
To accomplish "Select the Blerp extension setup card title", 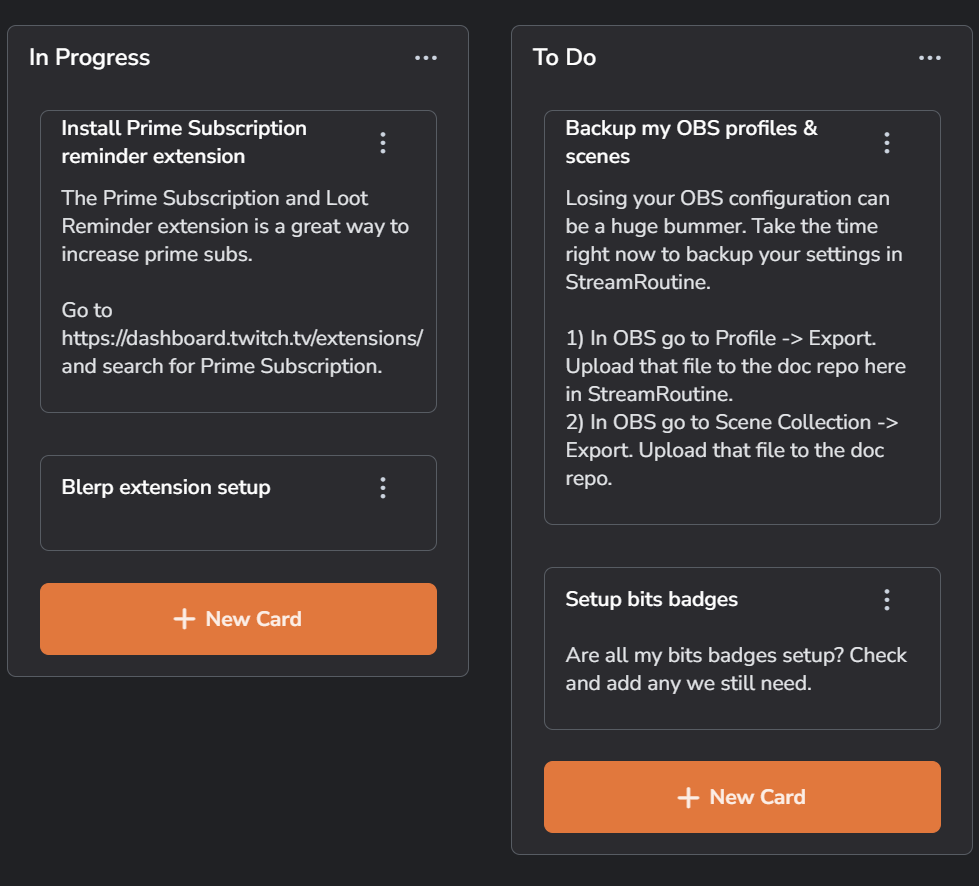I will [166, 487].
